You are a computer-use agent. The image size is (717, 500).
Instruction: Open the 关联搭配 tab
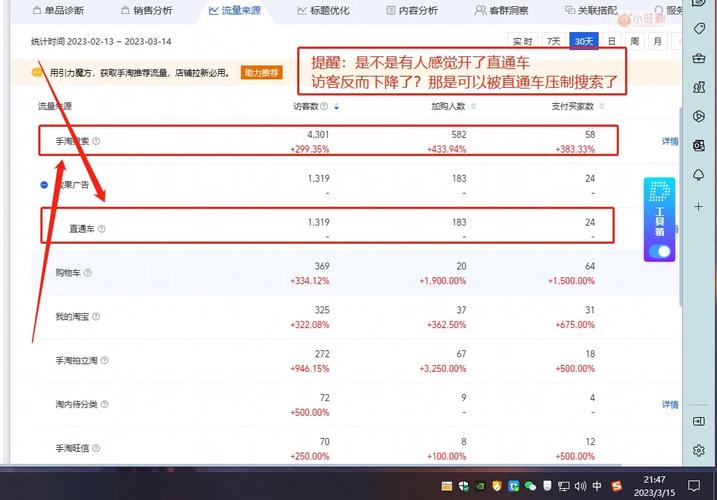(x=591, y=10)
